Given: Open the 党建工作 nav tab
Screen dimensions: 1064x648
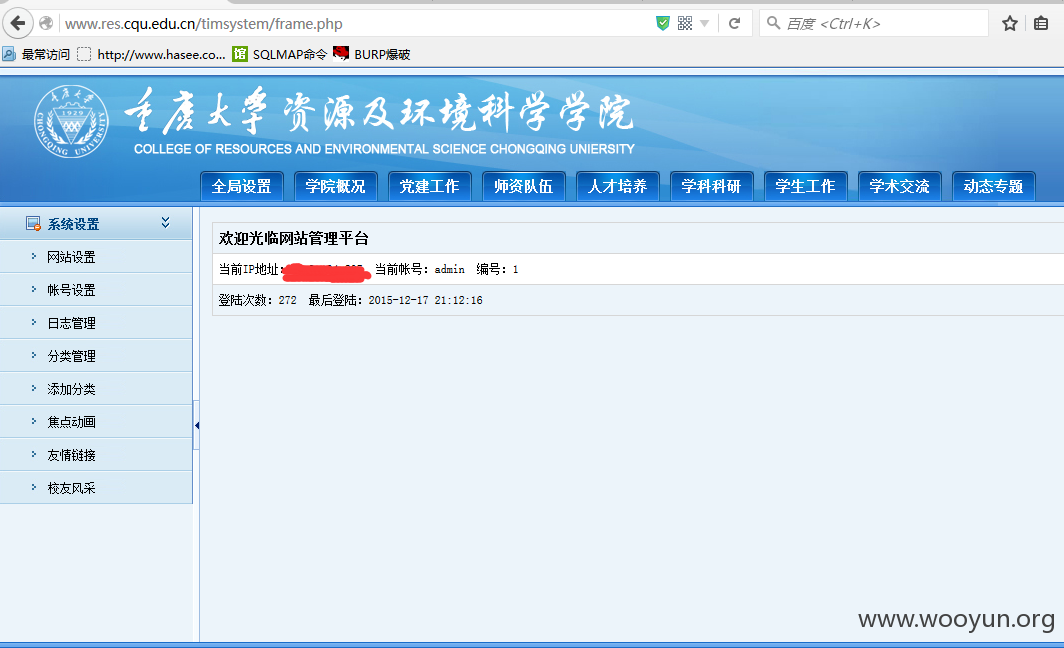Looking at the screenshot, I should point(430,186).
